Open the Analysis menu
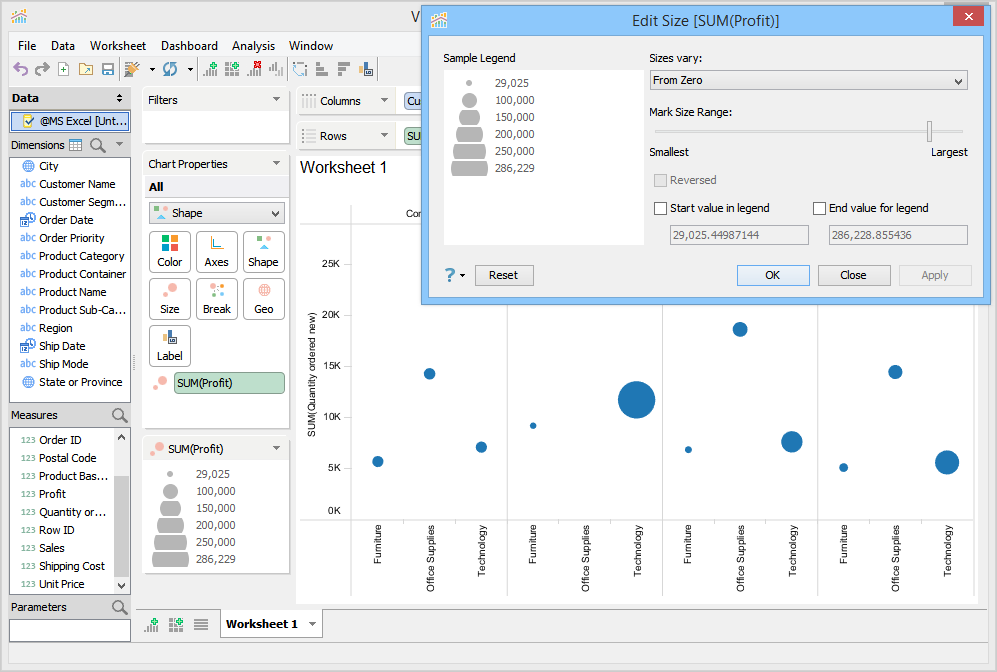 253,46
